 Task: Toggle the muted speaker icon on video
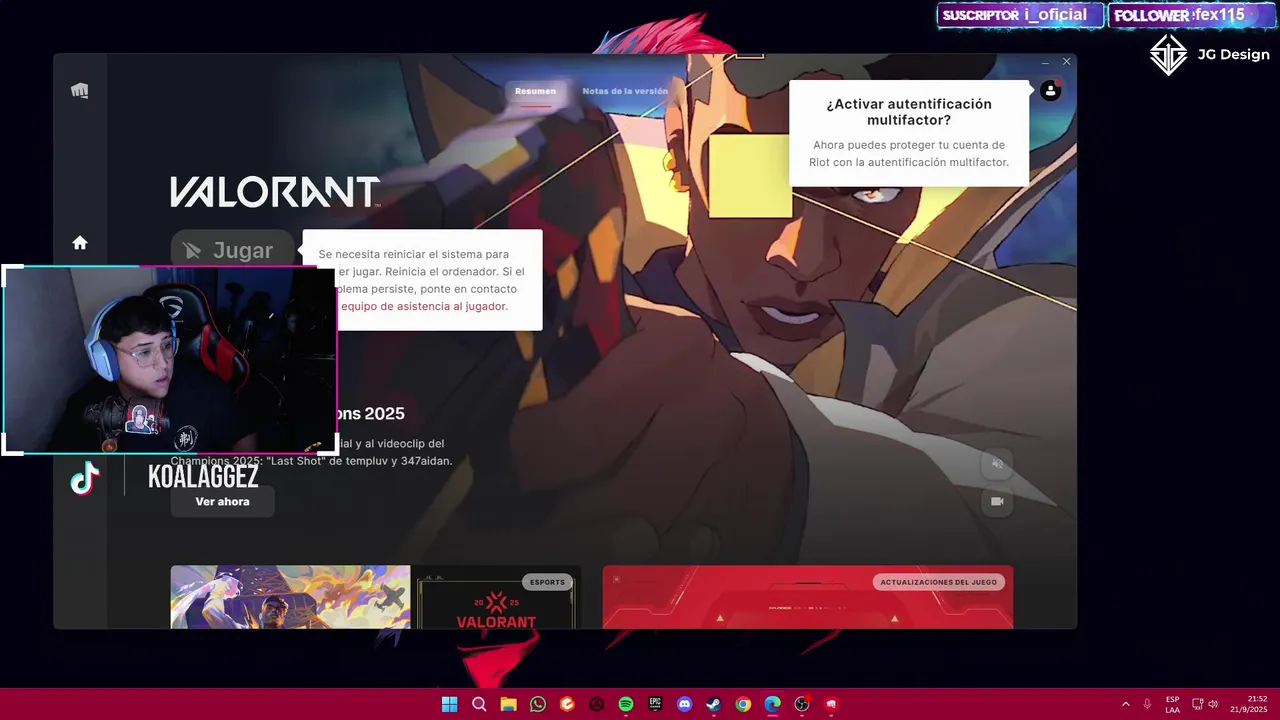tap(997, 463)
